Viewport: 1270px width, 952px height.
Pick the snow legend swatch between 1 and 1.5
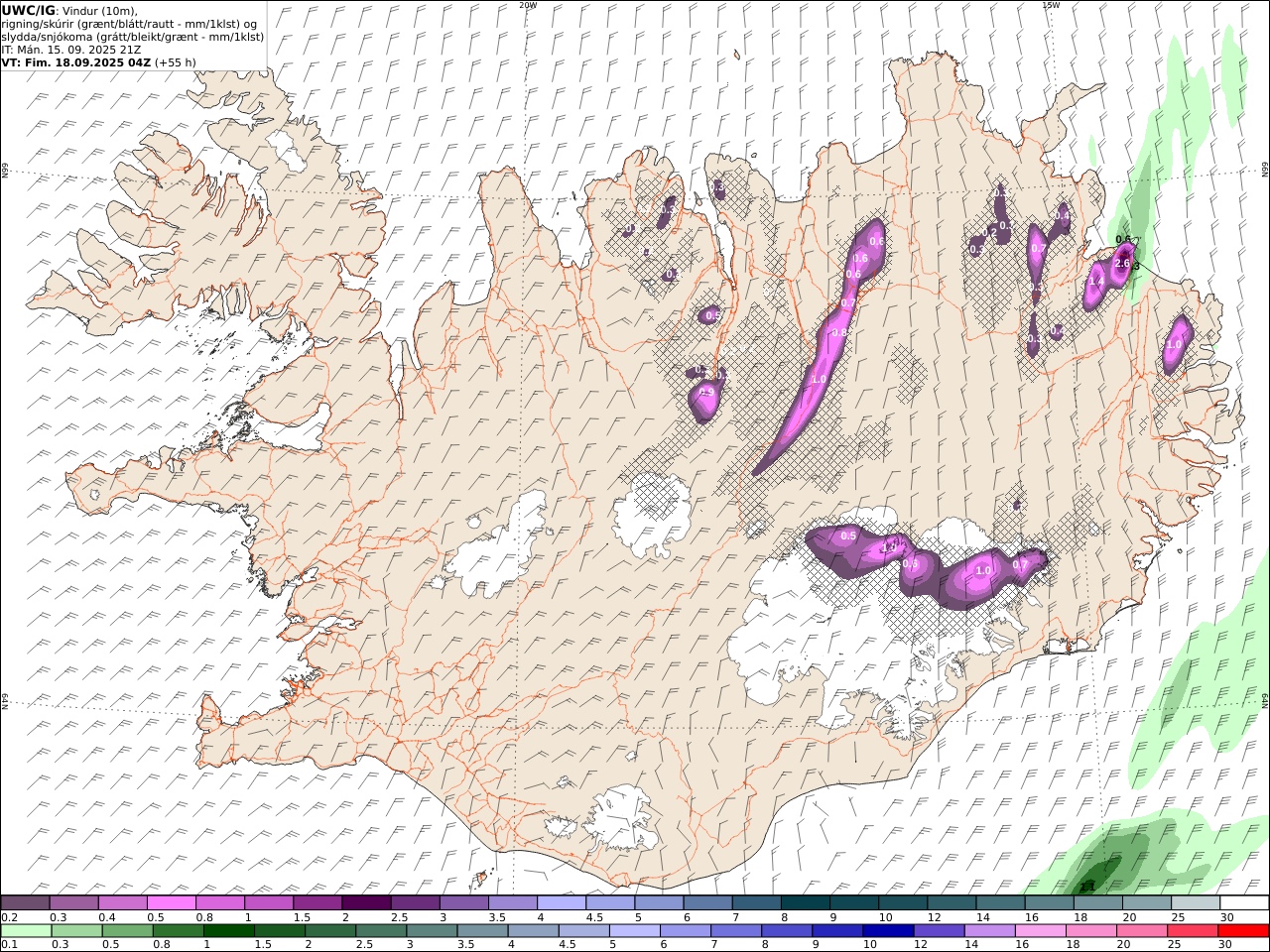pos(269,903)
